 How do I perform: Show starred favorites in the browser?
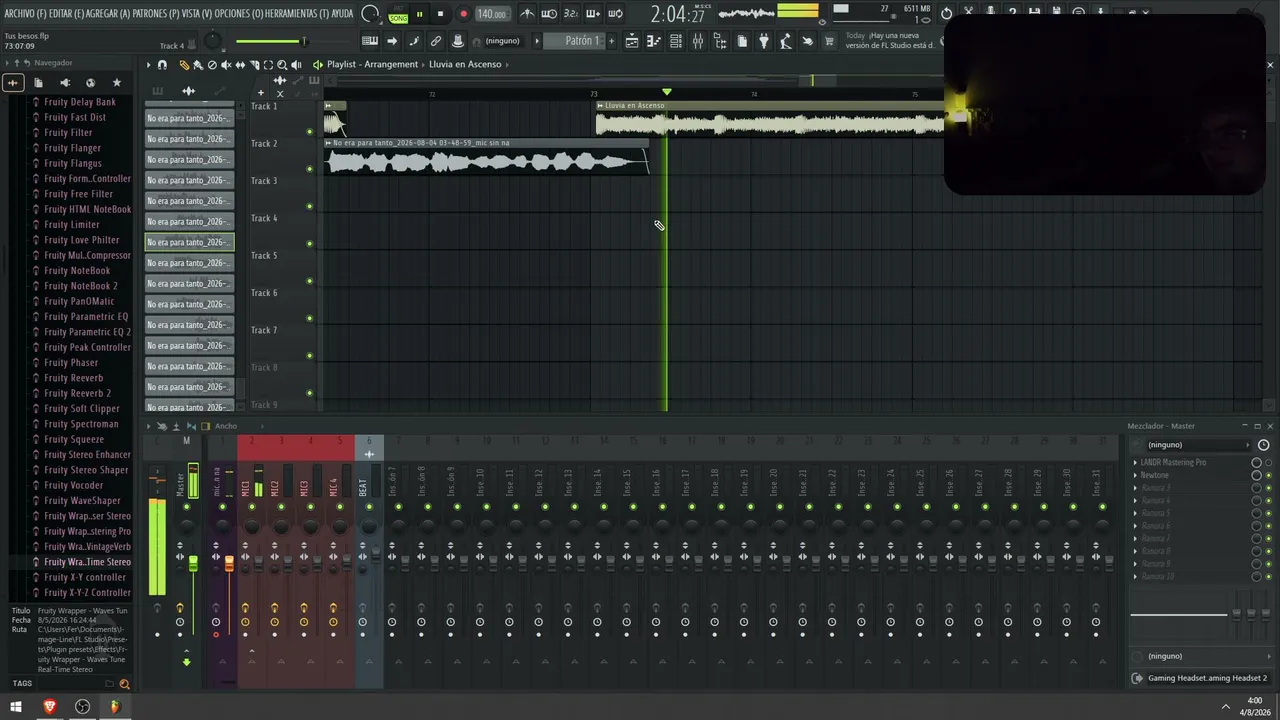point(116,82)
